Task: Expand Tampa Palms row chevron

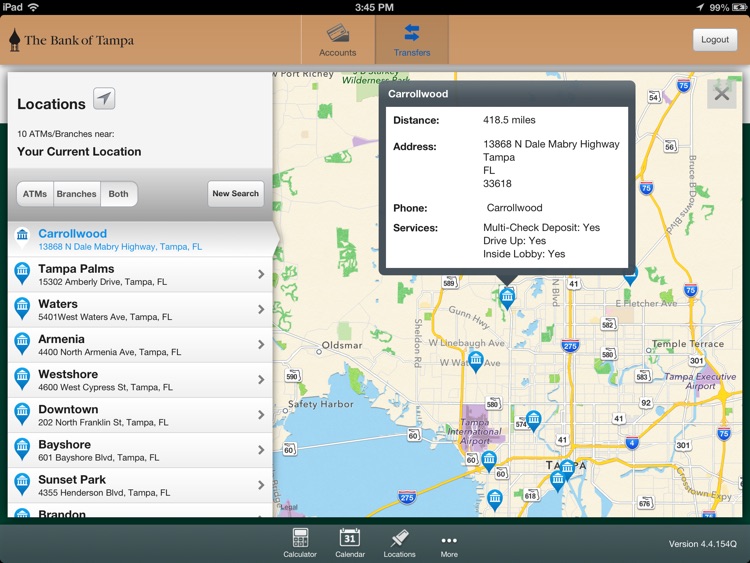Action: click(261, 274)
